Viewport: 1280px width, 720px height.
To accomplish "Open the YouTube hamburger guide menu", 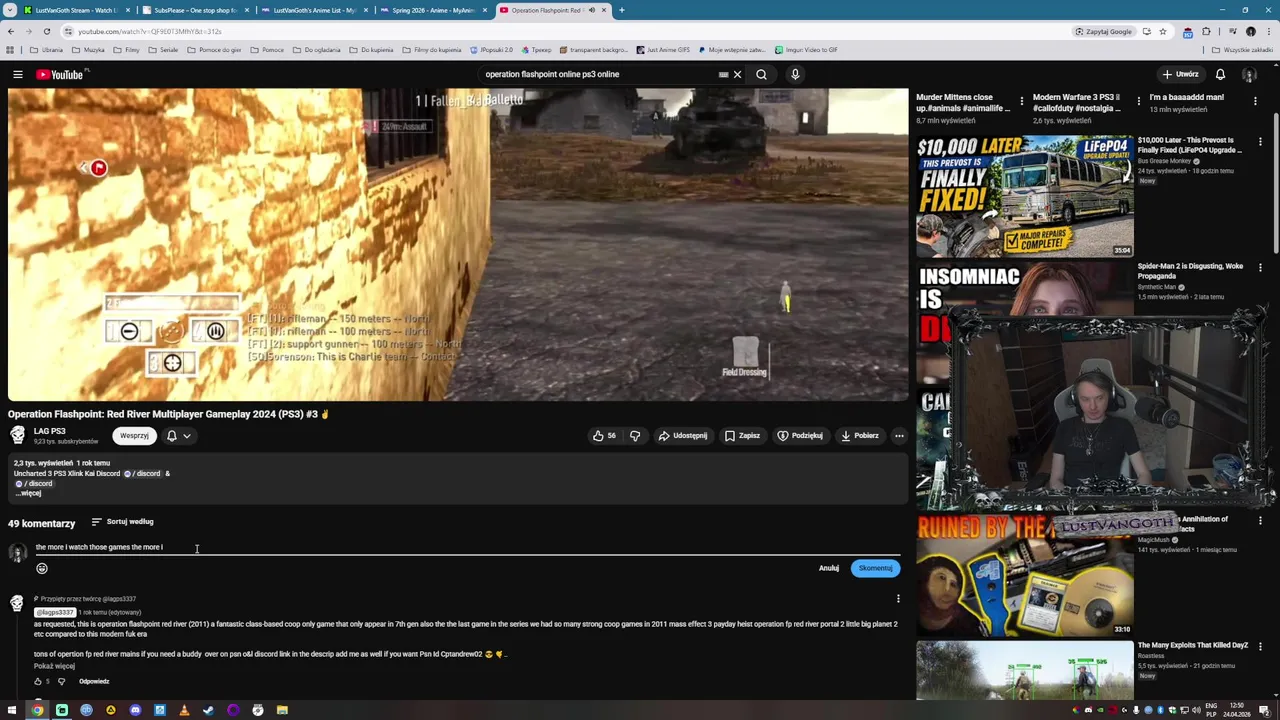I will [18, 74].
